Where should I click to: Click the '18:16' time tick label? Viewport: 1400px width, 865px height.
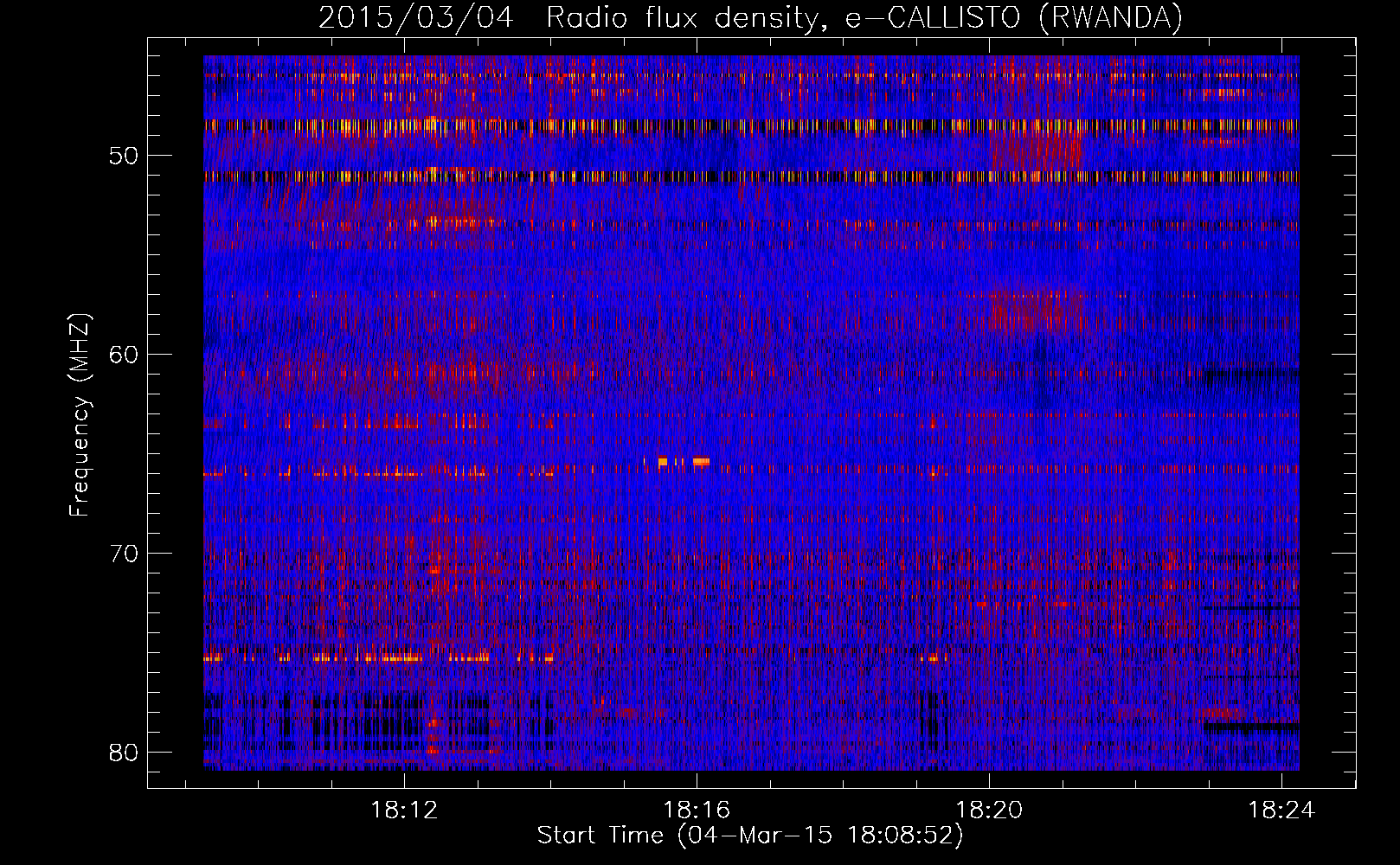(x=697, y=811)
